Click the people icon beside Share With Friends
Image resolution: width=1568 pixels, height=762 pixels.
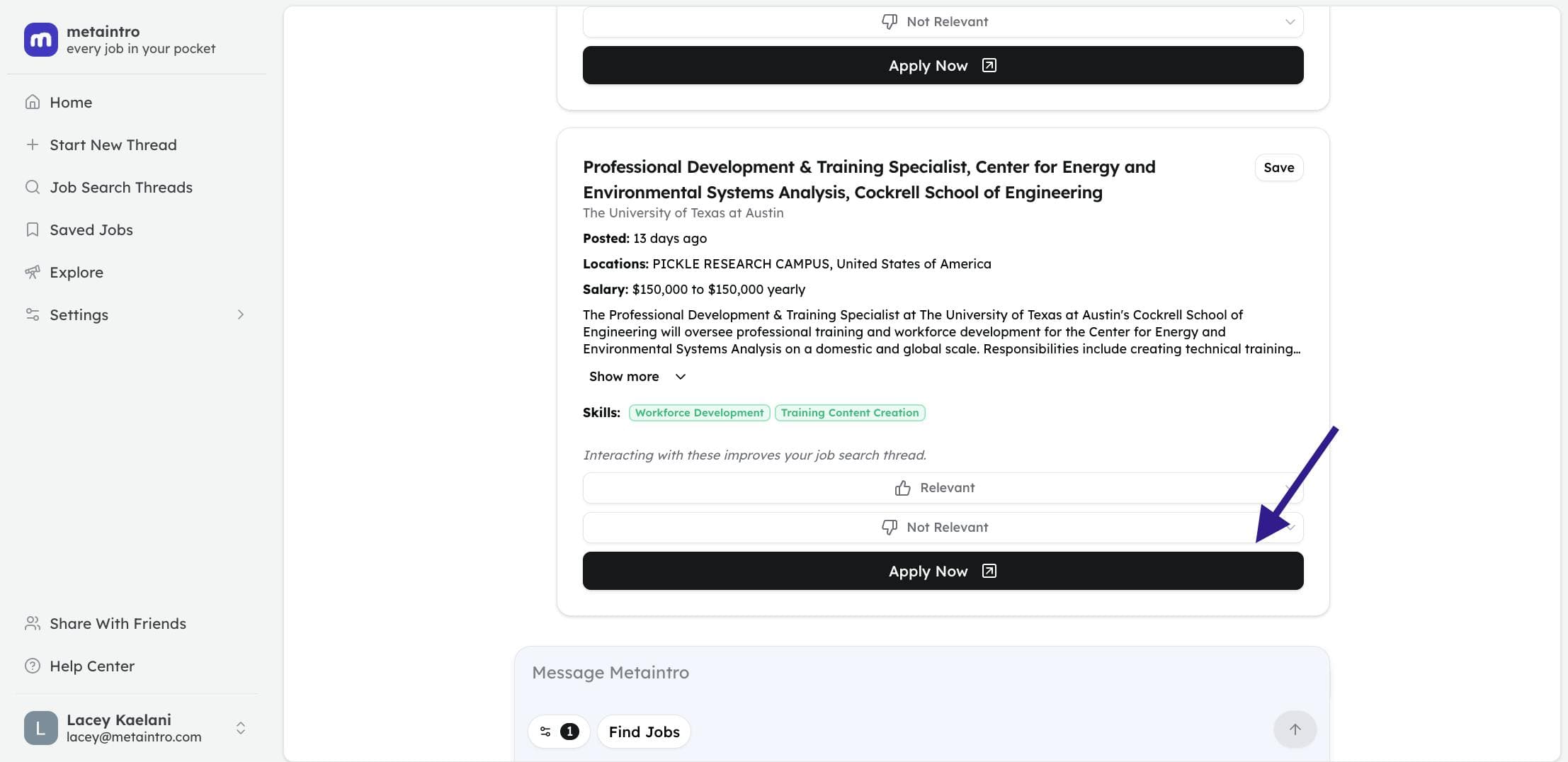pyautogui.click(x=33, y=623)
